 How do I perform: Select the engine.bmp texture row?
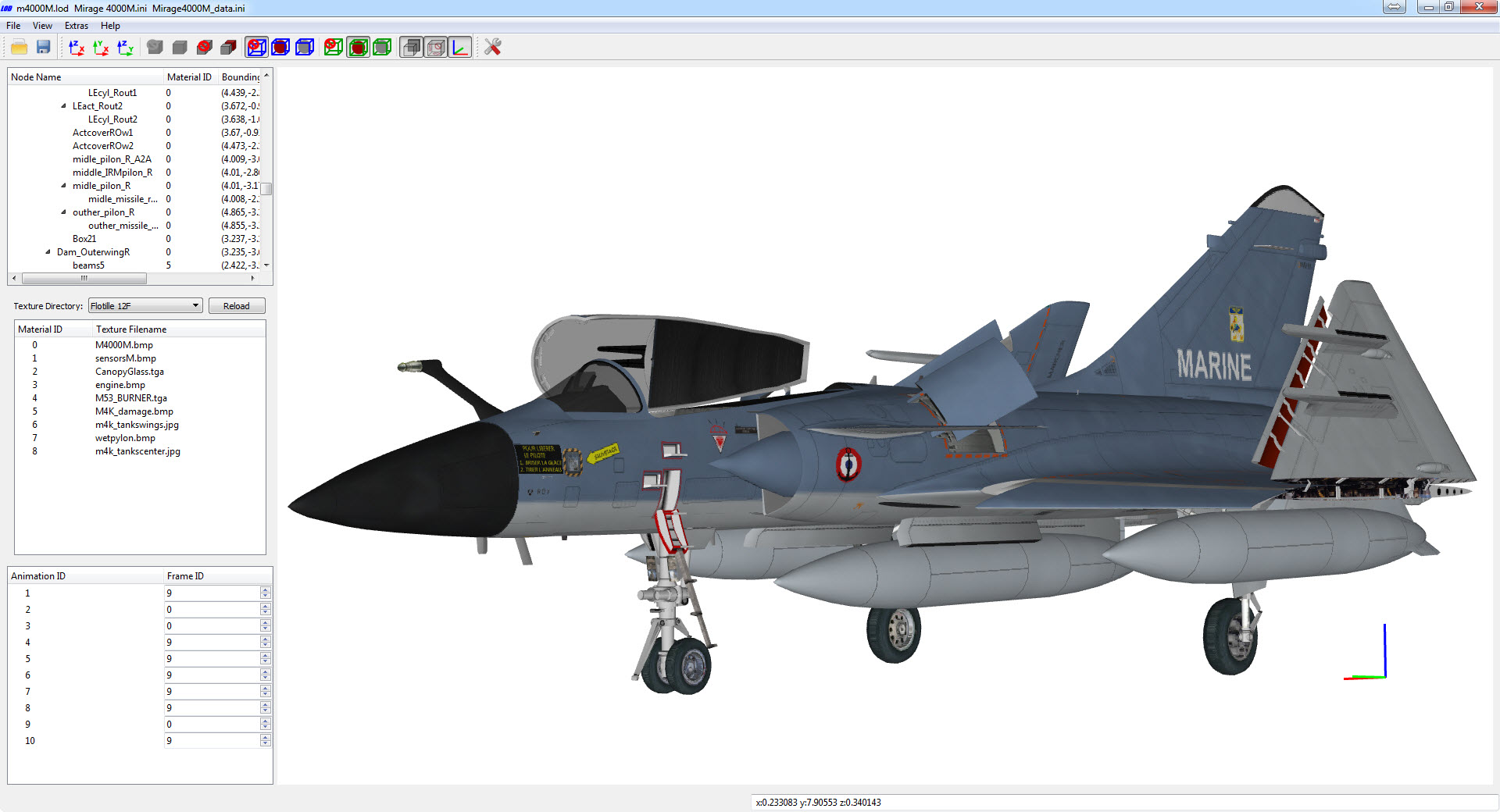point(140,385)
